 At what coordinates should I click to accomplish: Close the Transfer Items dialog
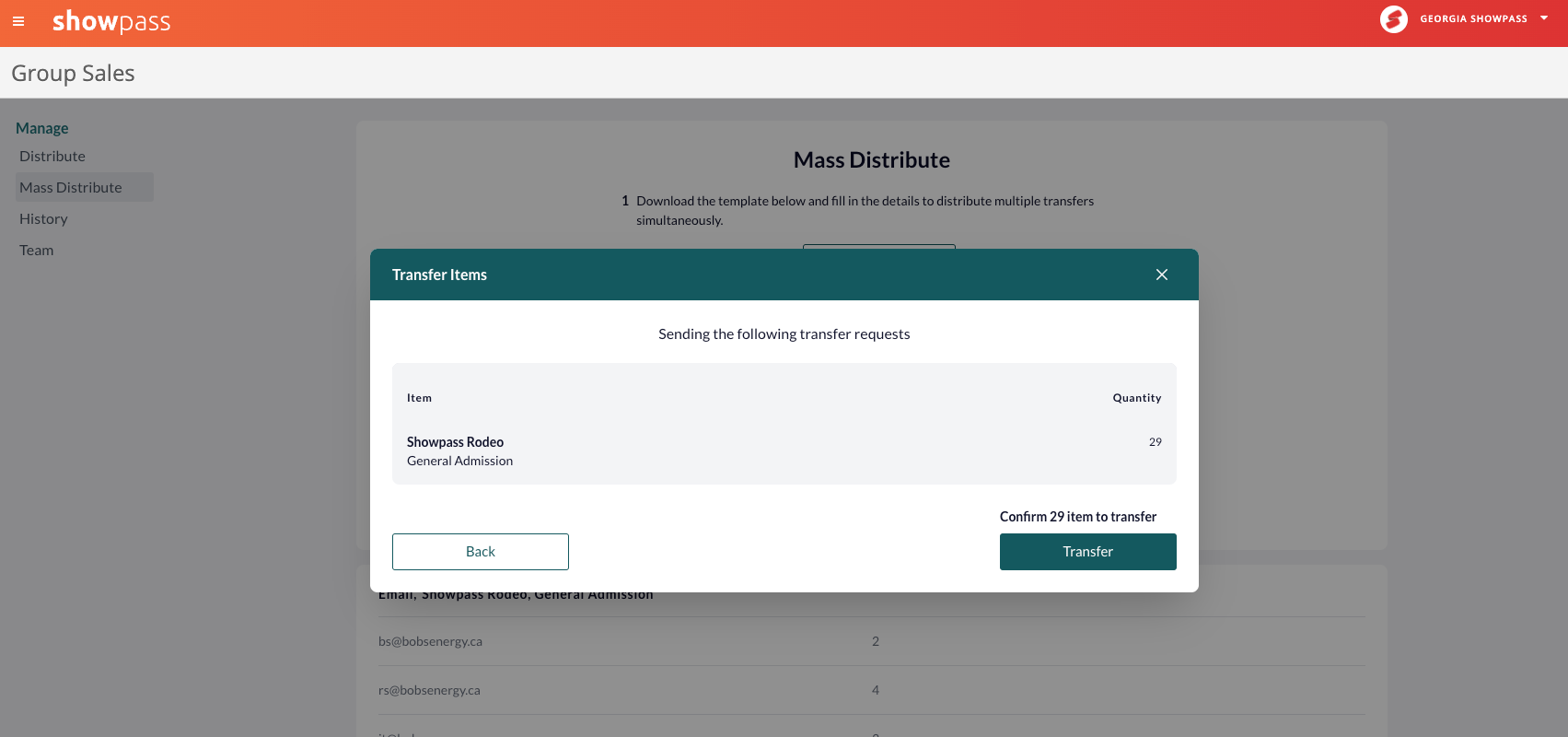coord(1162,275)
